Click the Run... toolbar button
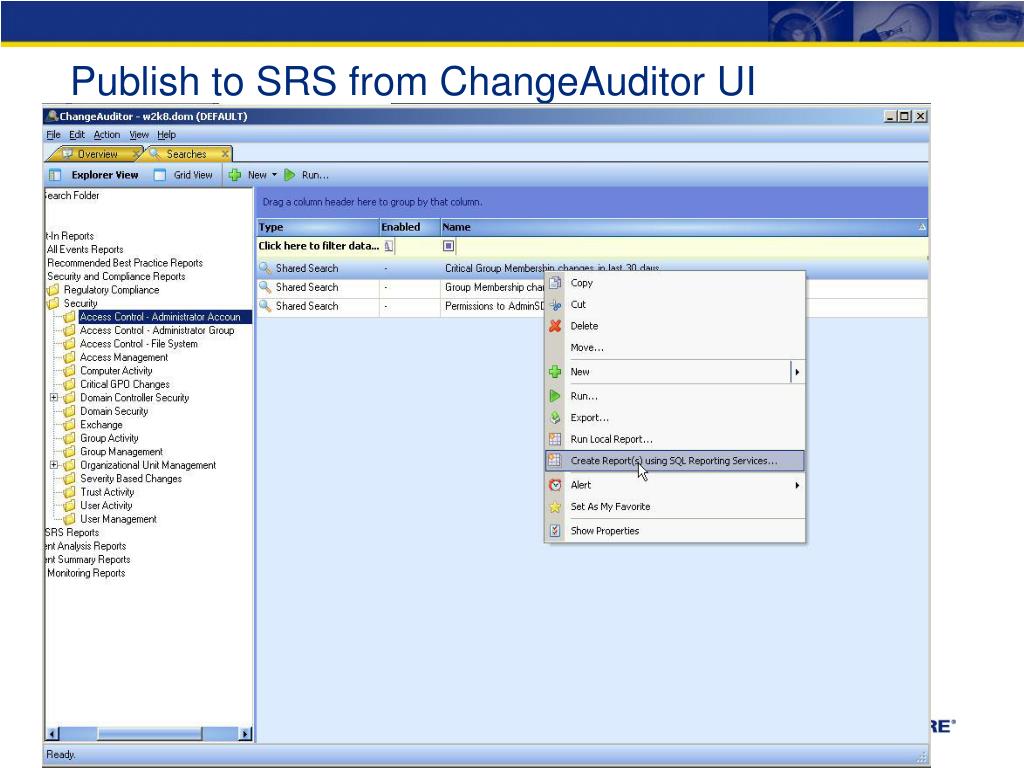This screenshot has width=1024, height=768. (306, 175)
